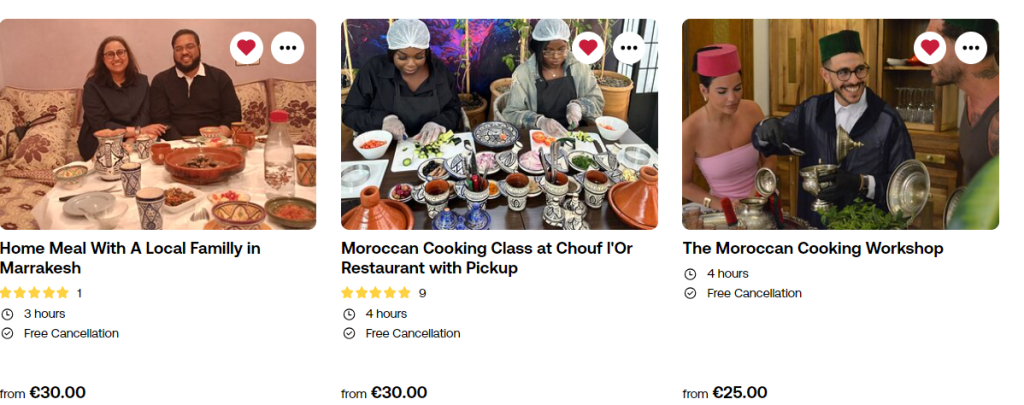
Task: Unfavorite The Moroccan Cooking Workshop heart
Action: coord(930,47)
